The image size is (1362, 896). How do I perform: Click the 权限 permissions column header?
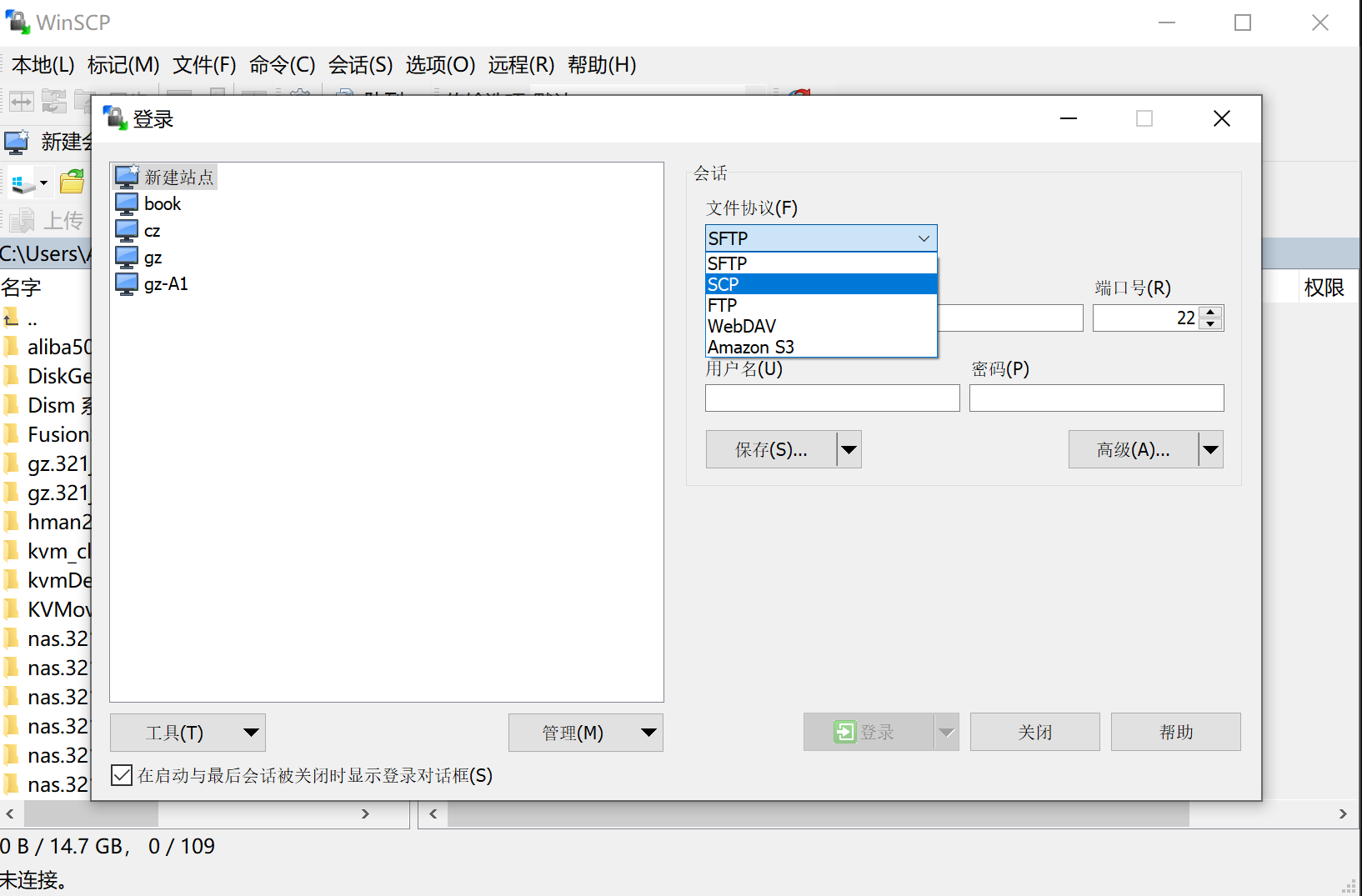[1324, 288]
